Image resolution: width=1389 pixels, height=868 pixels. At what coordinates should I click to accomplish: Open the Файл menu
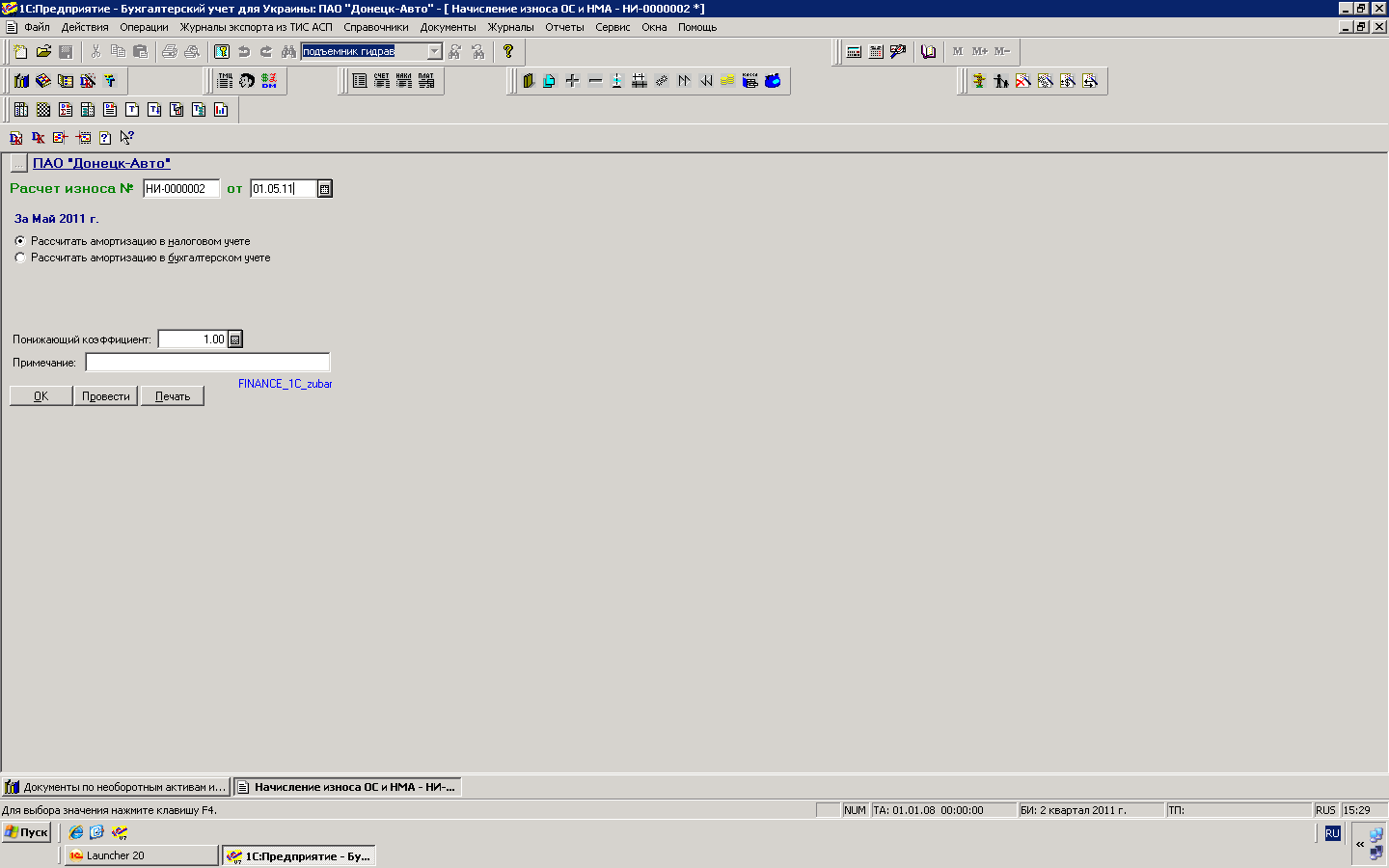pyautogui.click(x=37, y=27)
